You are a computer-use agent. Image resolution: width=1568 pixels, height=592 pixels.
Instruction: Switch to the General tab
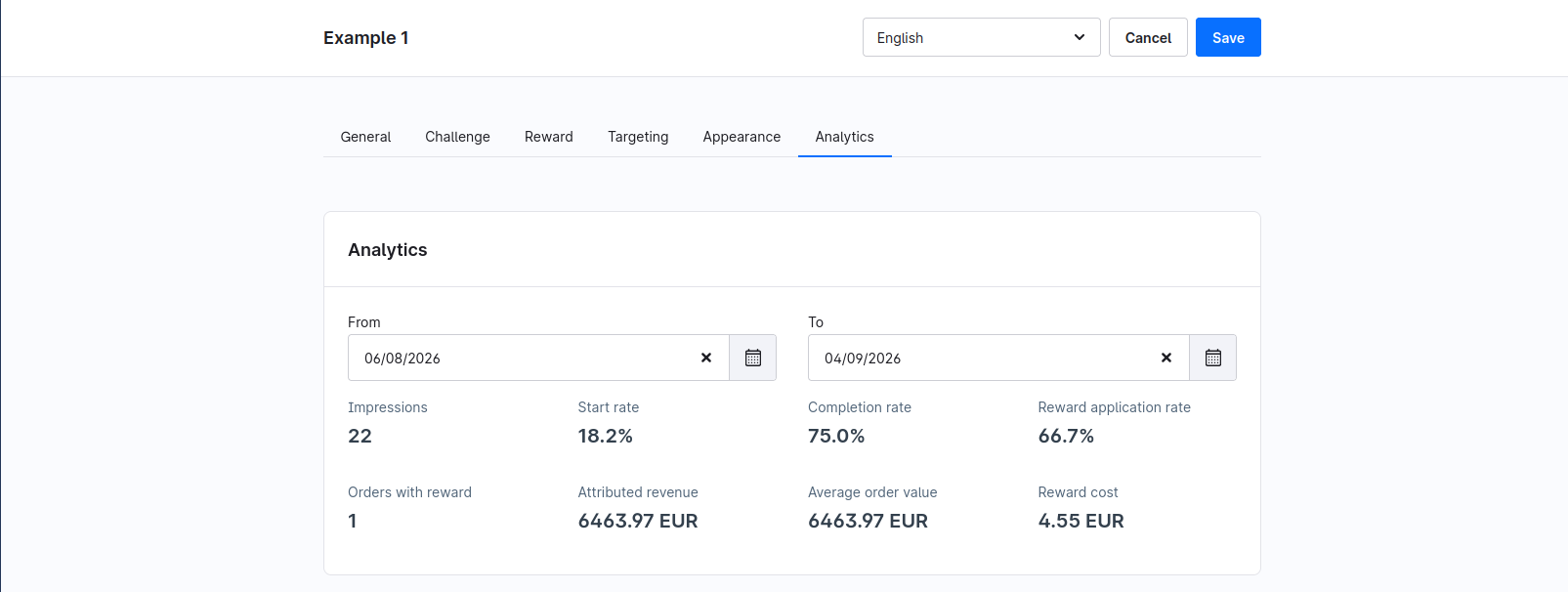365,137
